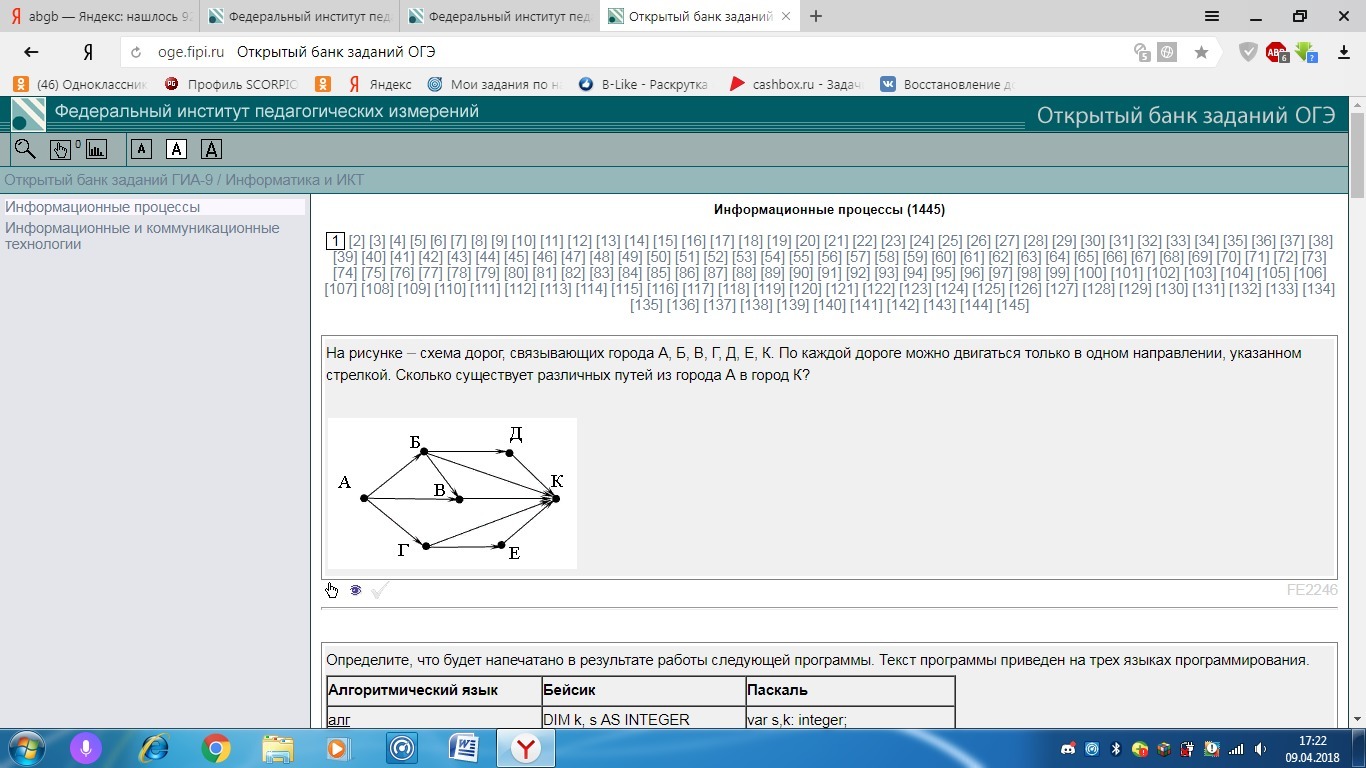Screen dimensions: 1366x768
Task: Open the Windows Start menu
Action: coord(26,748)
